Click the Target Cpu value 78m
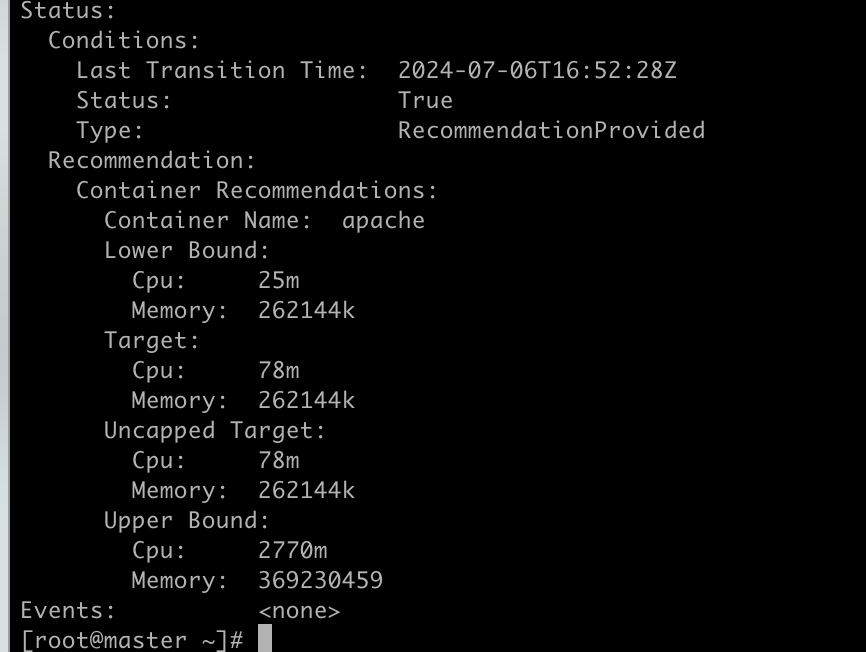This screenshot has height=652, width=866. tap(279, 370)
